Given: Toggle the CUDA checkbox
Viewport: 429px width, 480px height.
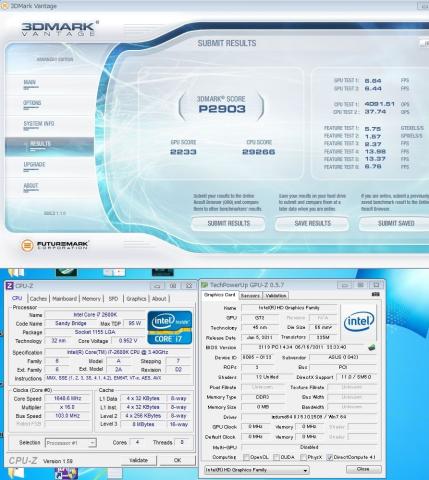Looking at the screenshot, I should pyautogui.click(x=276, y=457).
